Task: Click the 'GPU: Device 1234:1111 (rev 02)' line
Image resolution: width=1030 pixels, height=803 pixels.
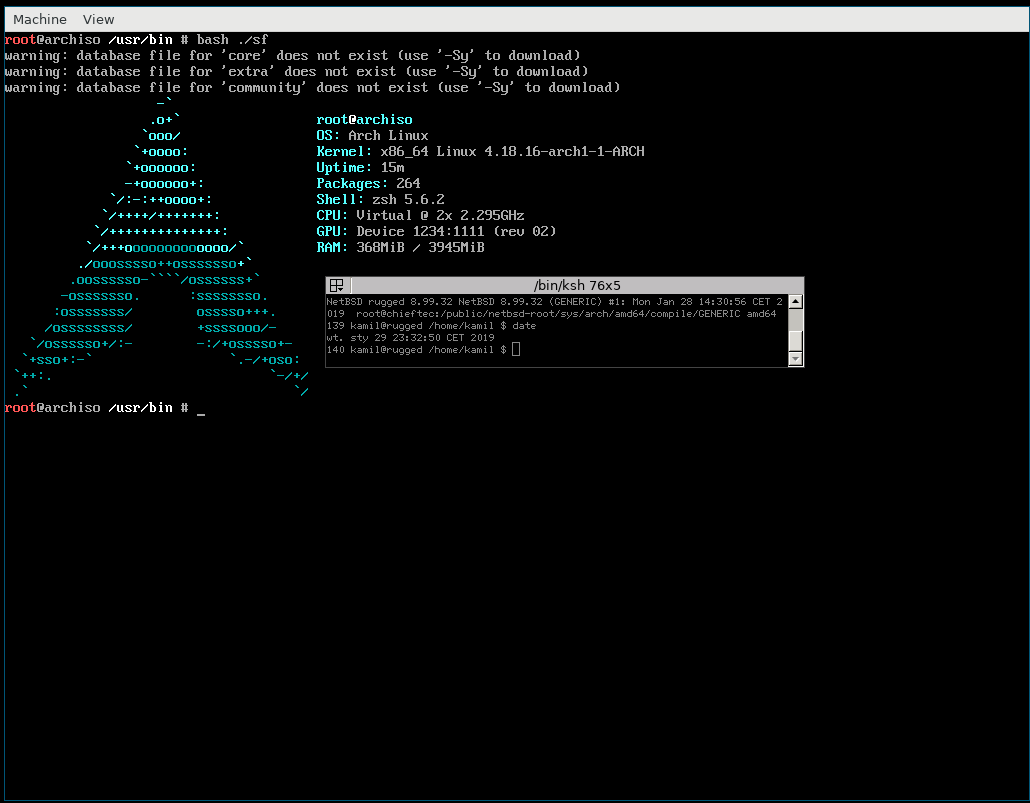Action: 436,231
